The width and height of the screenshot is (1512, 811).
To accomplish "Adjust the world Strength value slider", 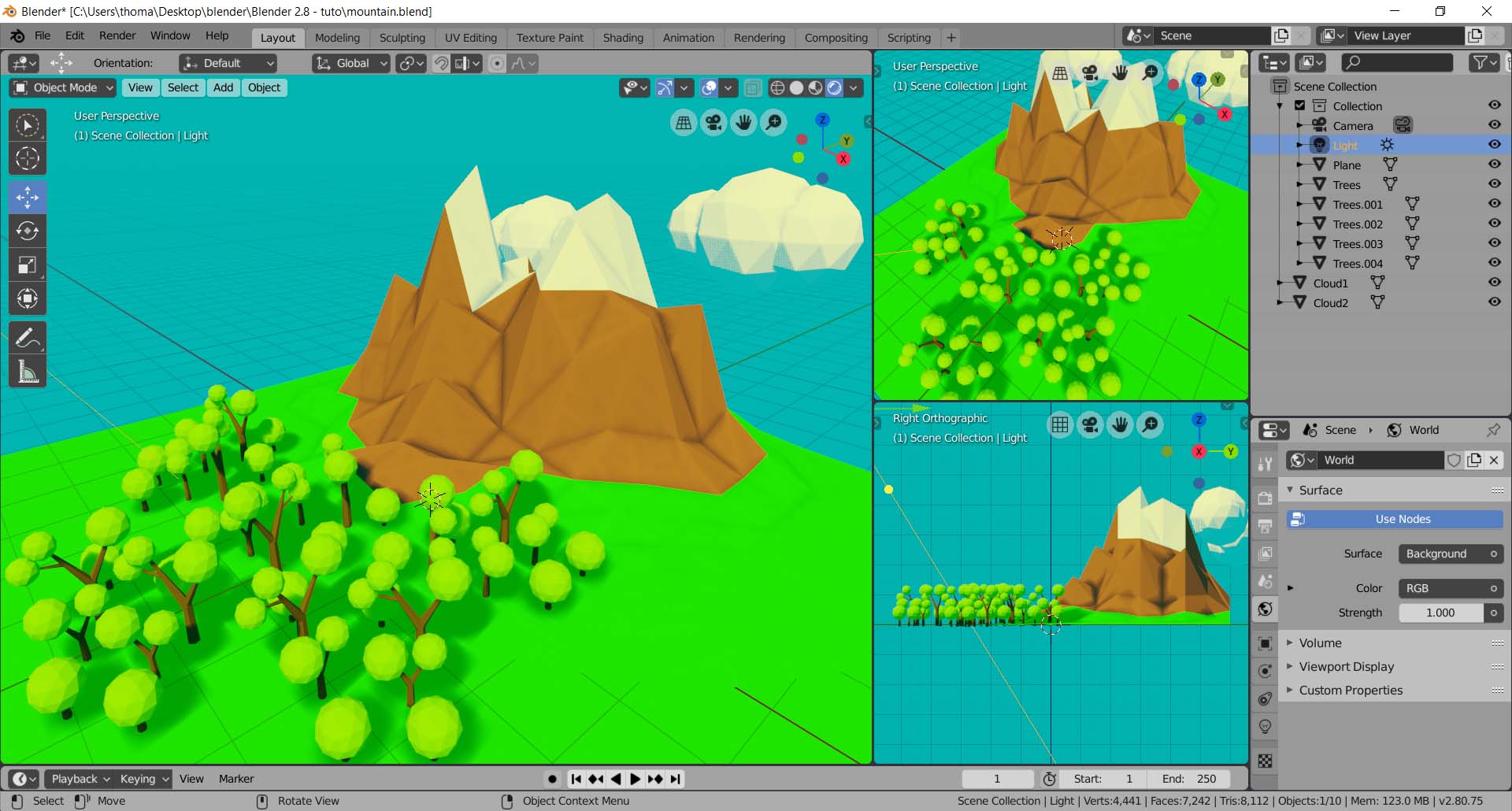I will click(1440, 613).
